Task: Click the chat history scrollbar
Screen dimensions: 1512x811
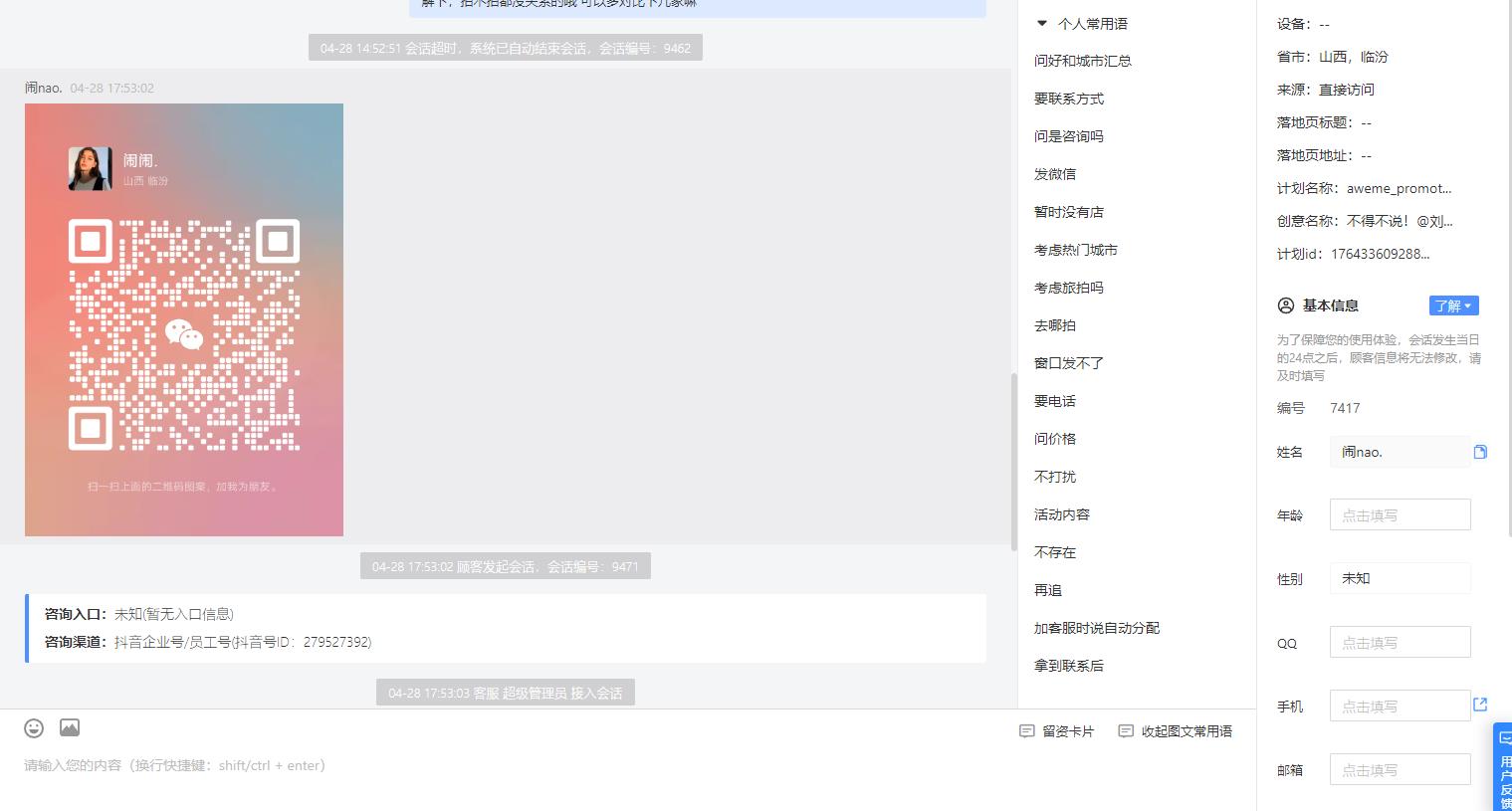Action: [1014, 463]
